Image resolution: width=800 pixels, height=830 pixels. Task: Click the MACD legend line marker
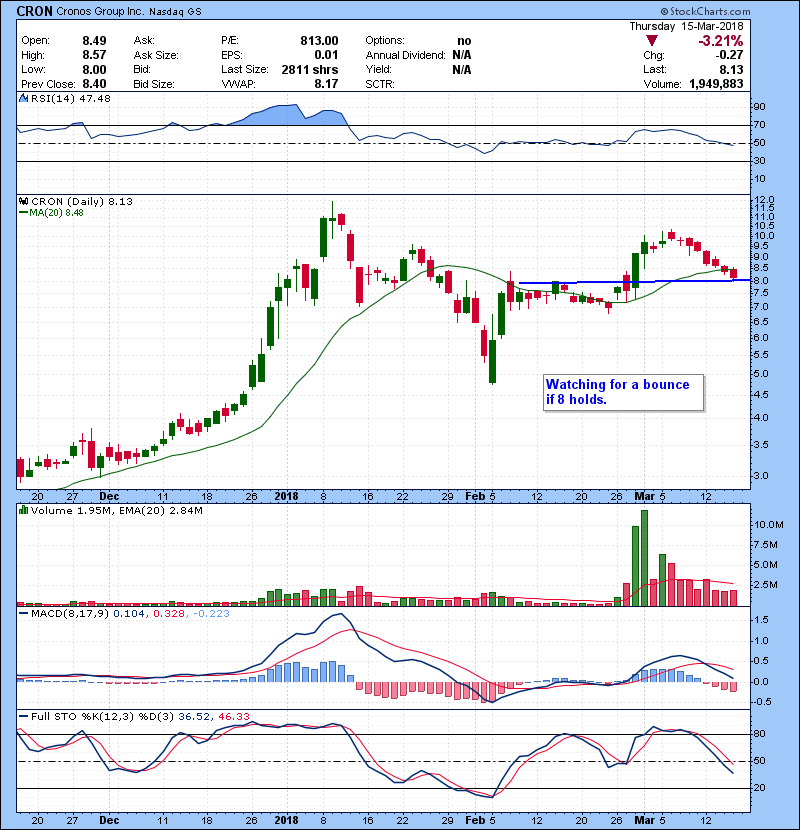click(x=23, y=614)
